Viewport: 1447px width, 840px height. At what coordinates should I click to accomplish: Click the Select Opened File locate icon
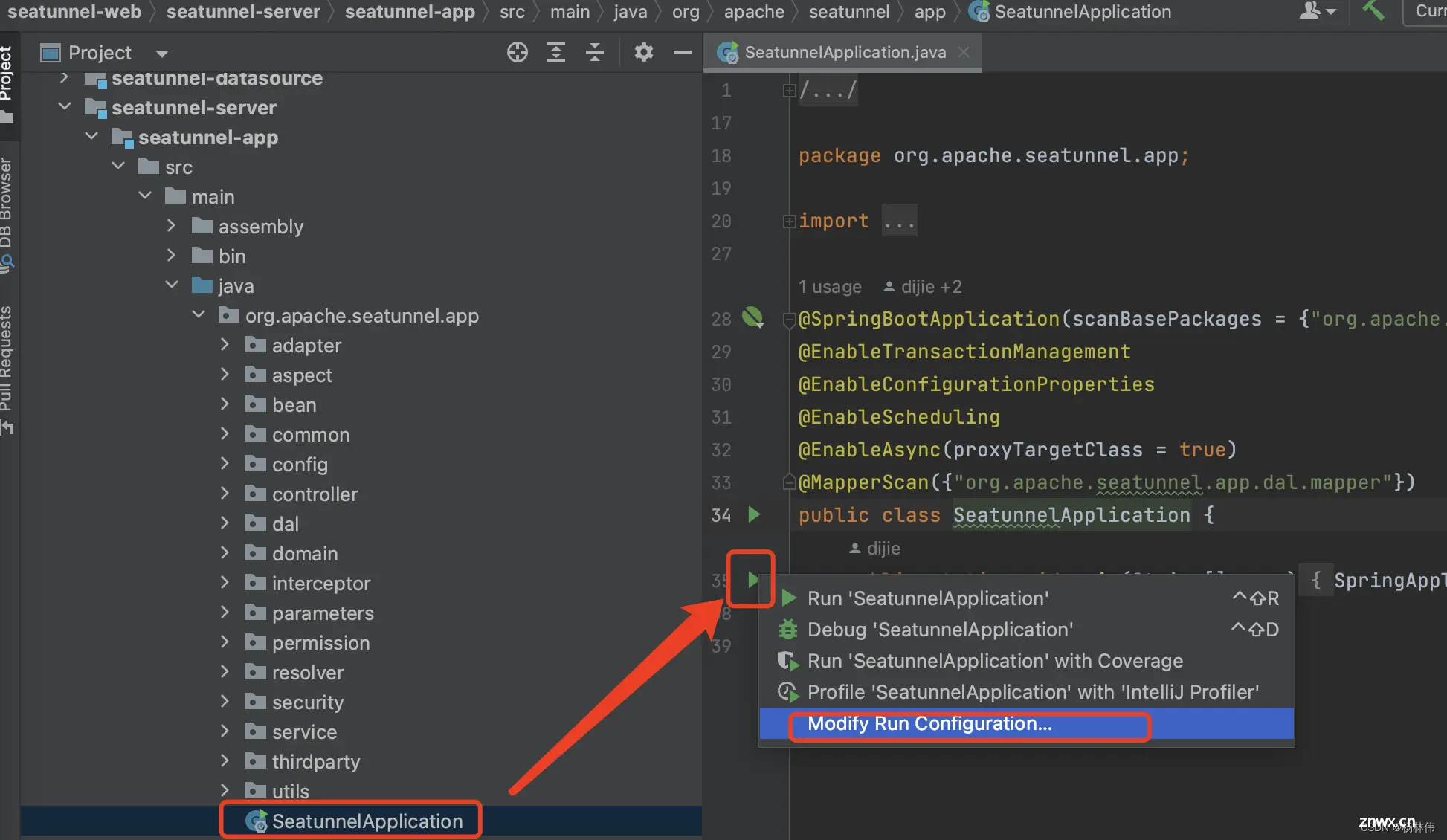517,52
